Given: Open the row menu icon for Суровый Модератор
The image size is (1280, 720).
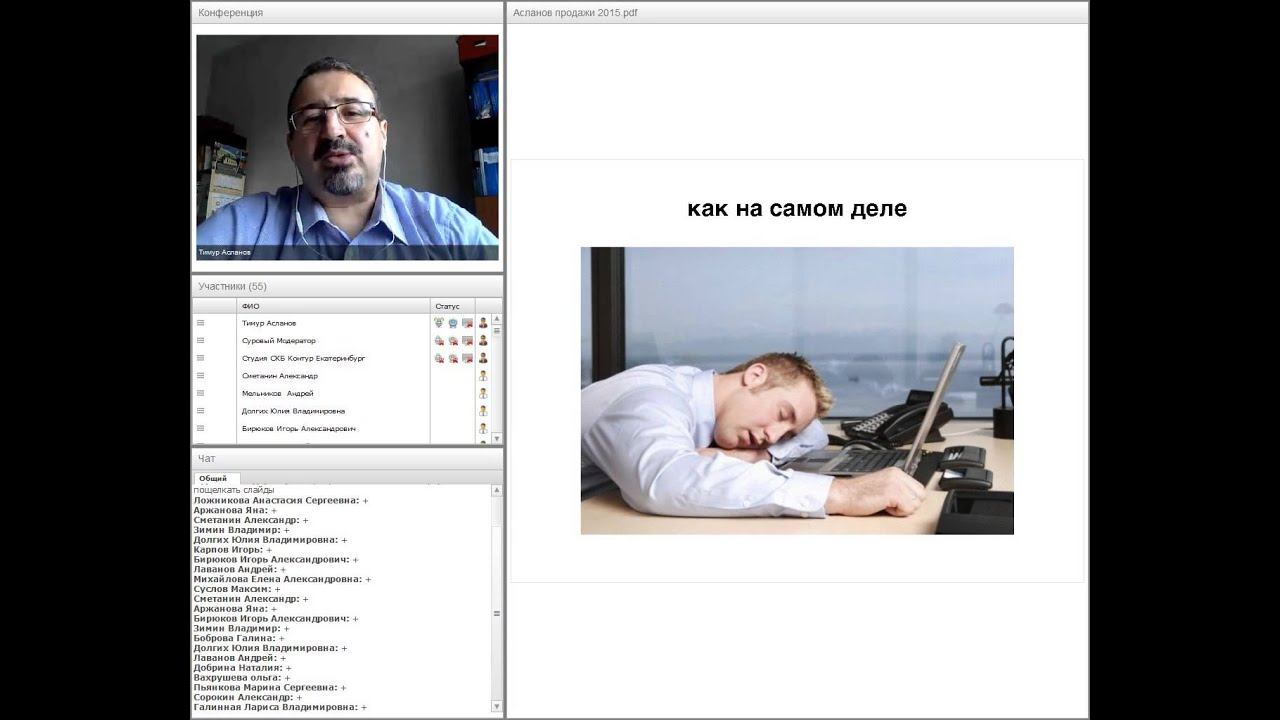Looking at the screenshot, I should (200, 341).
